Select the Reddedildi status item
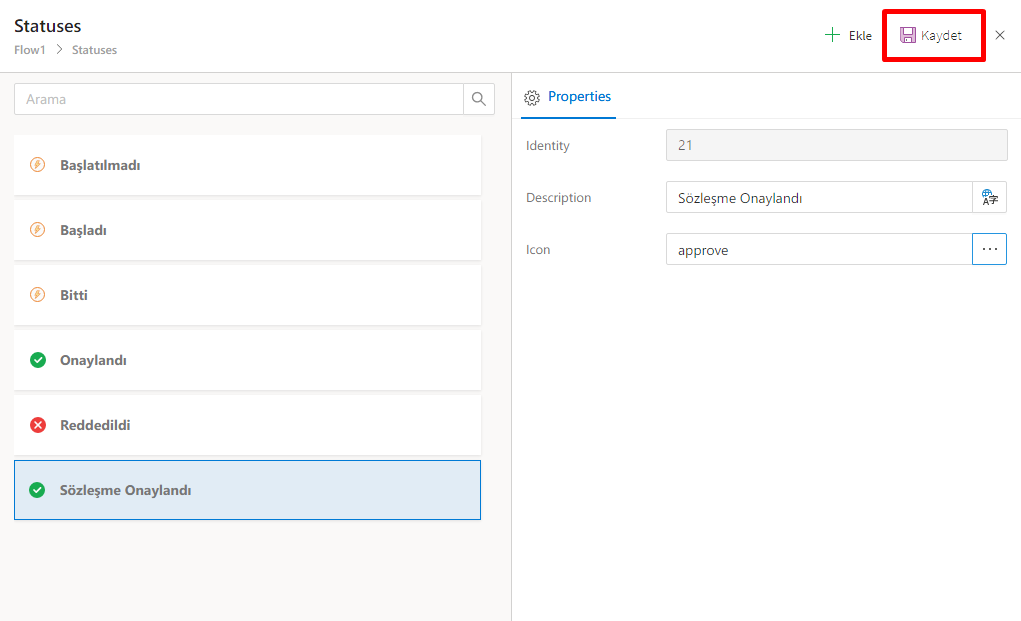Screen dimensions: 1021x621 (x=247, y=425)
